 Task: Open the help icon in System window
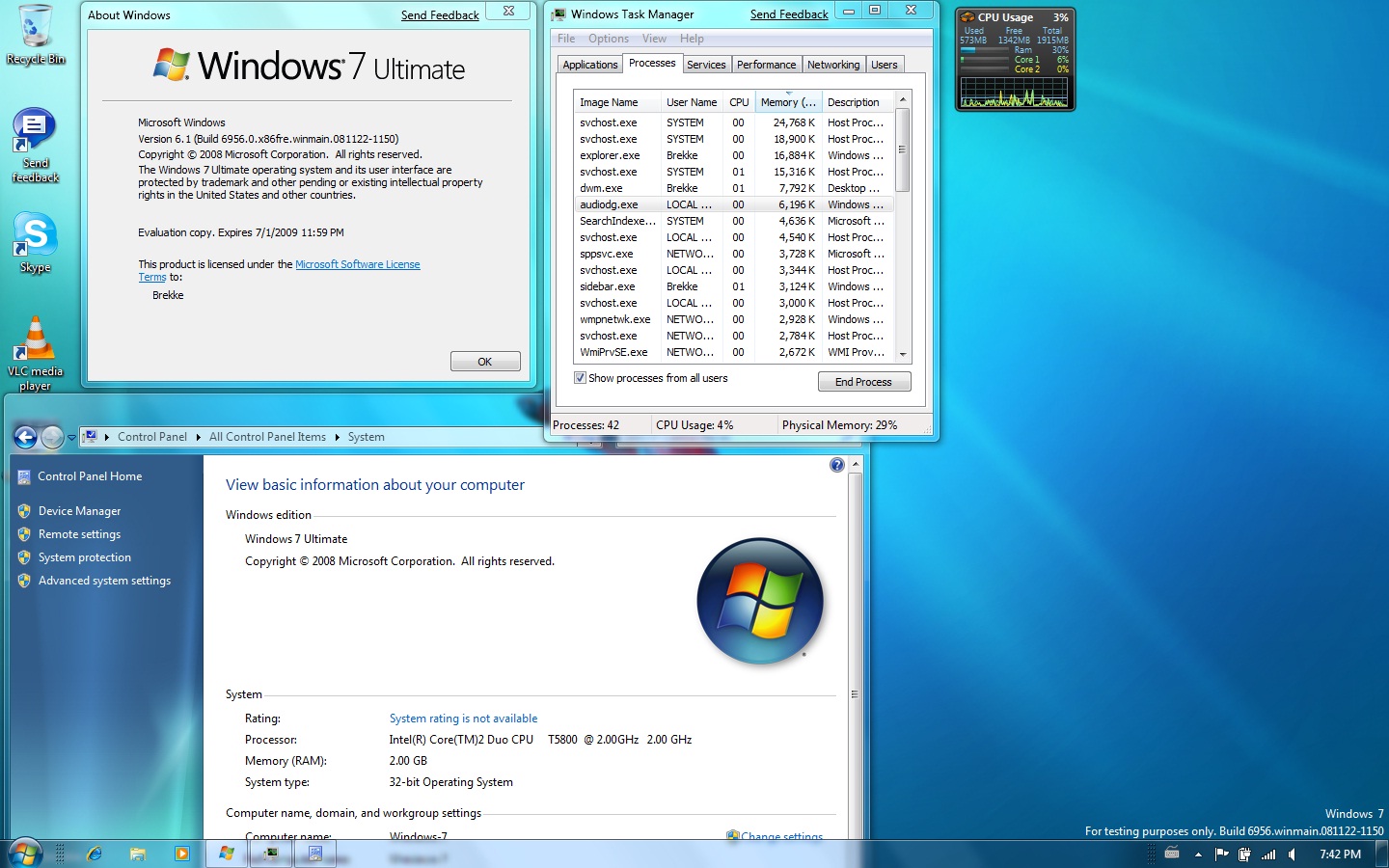tap(837, 465)
